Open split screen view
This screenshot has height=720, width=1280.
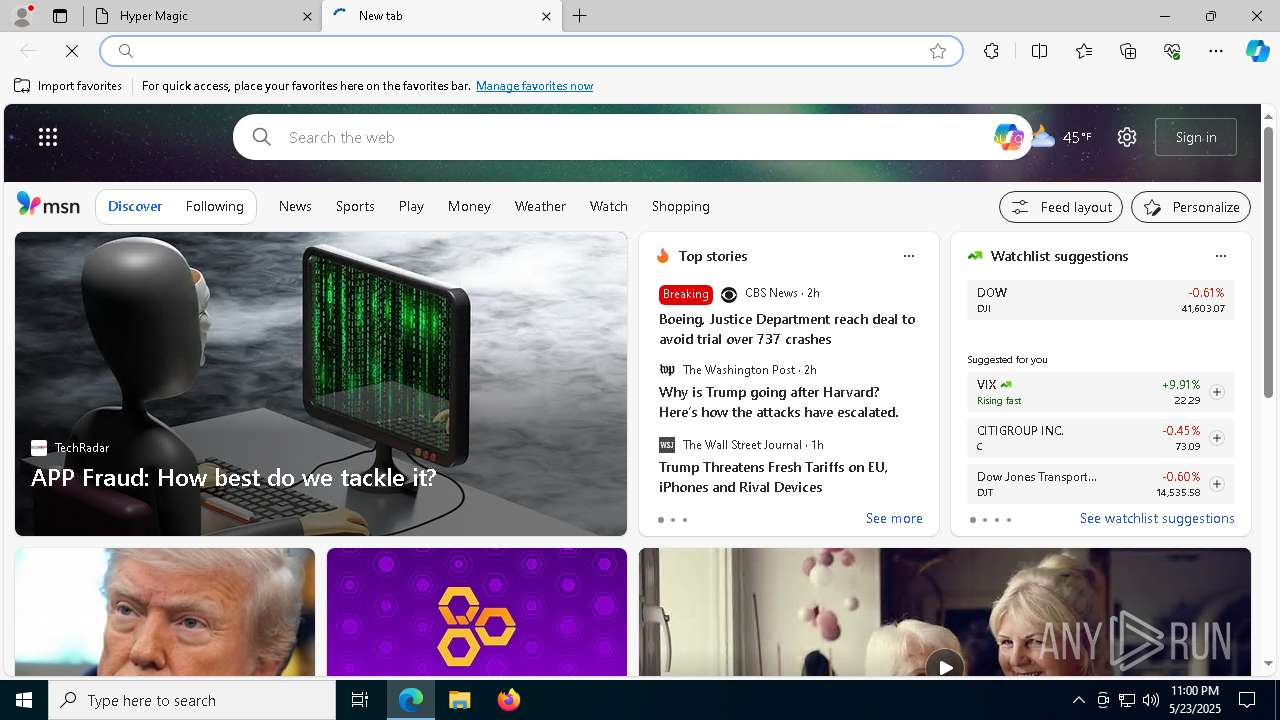1039,51
